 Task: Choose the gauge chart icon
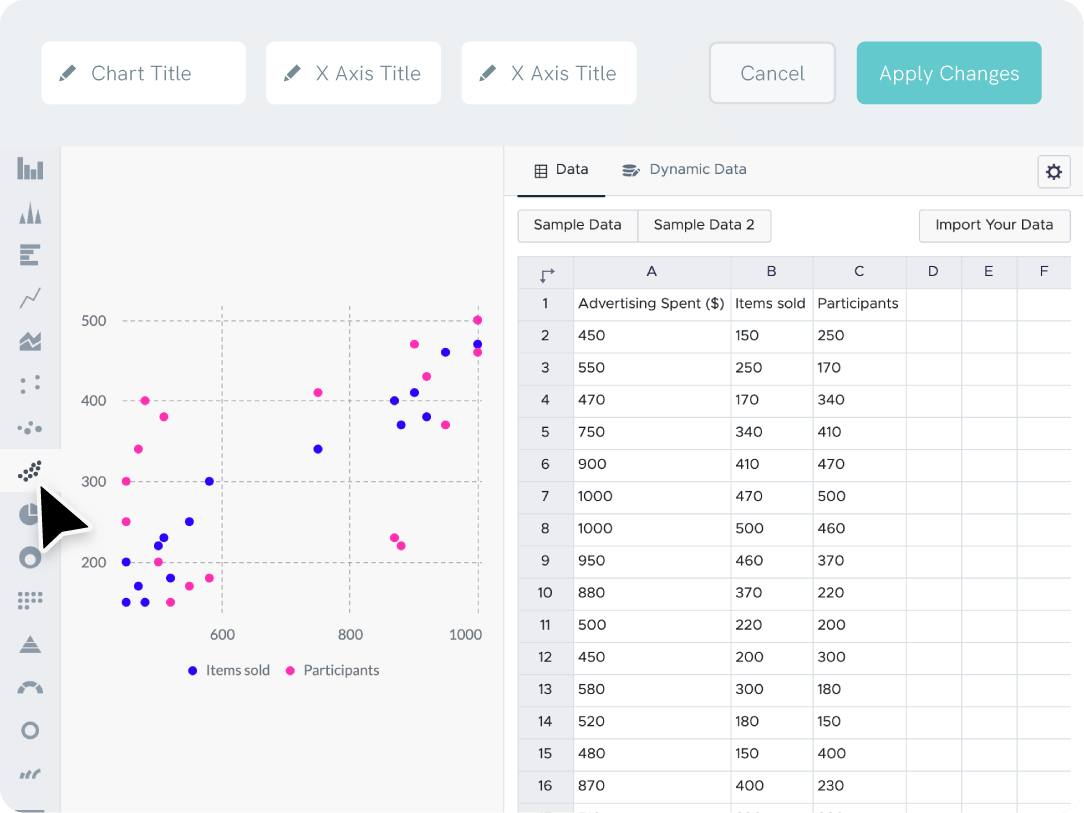(x=30, y=688)
